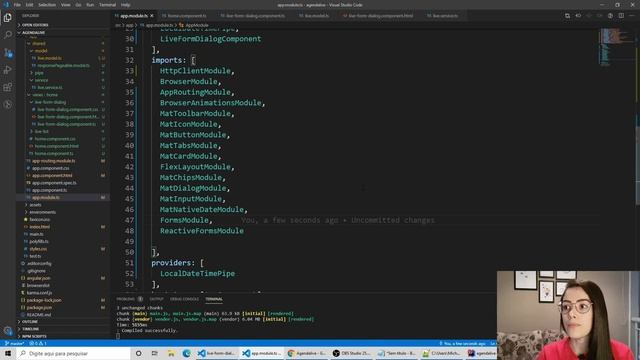Click the master branch in status bar
Viewport: 640px width, 360px height.
point(14,344)
